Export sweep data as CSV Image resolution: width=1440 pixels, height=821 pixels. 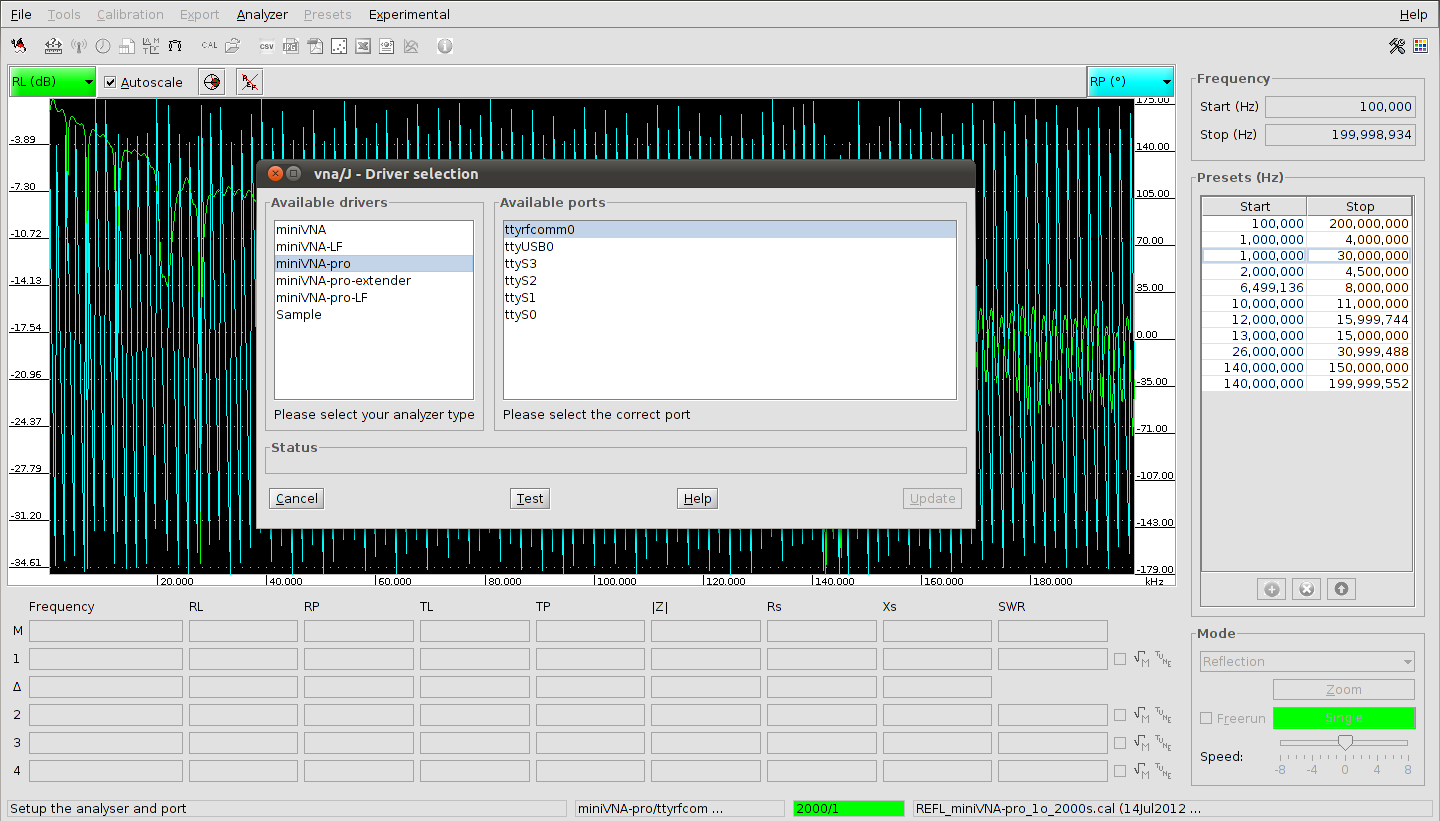(x=267, y=46)
